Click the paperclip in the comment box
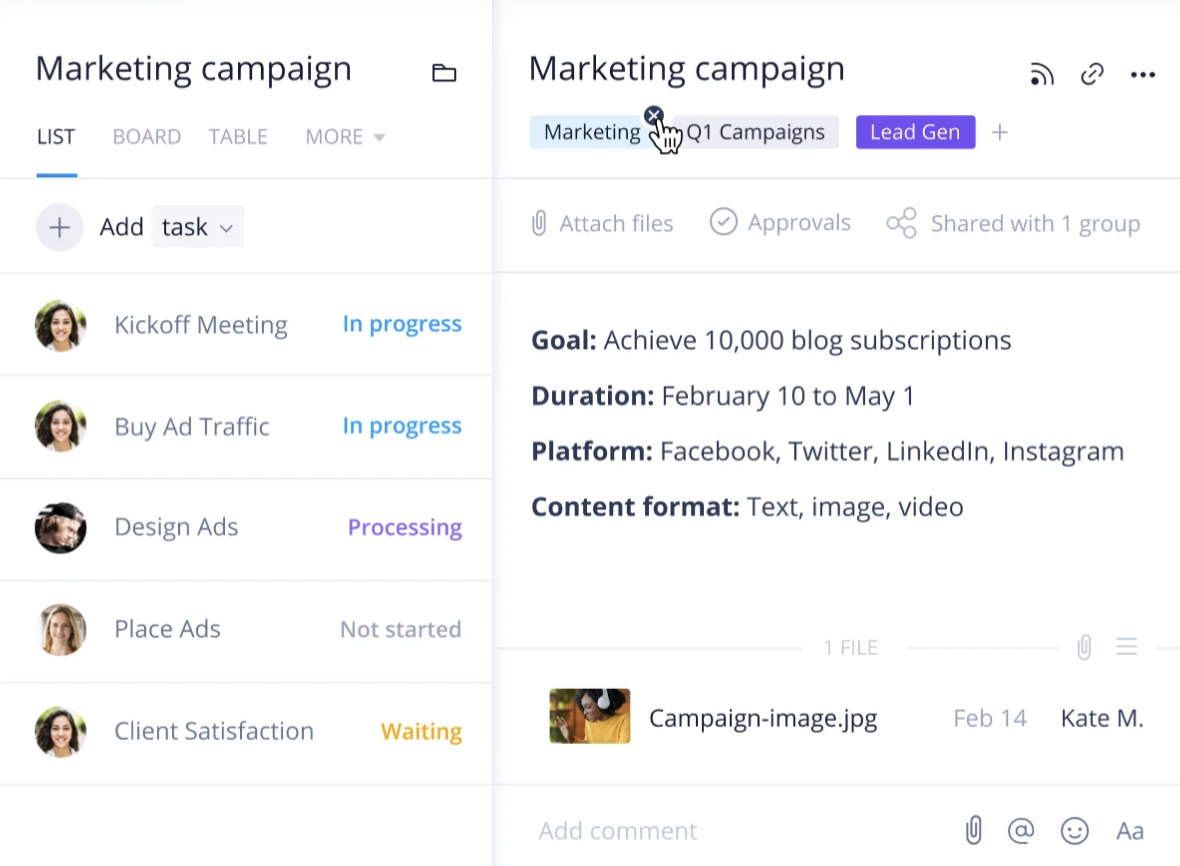Screen dimensions: 1180x866 973,830
